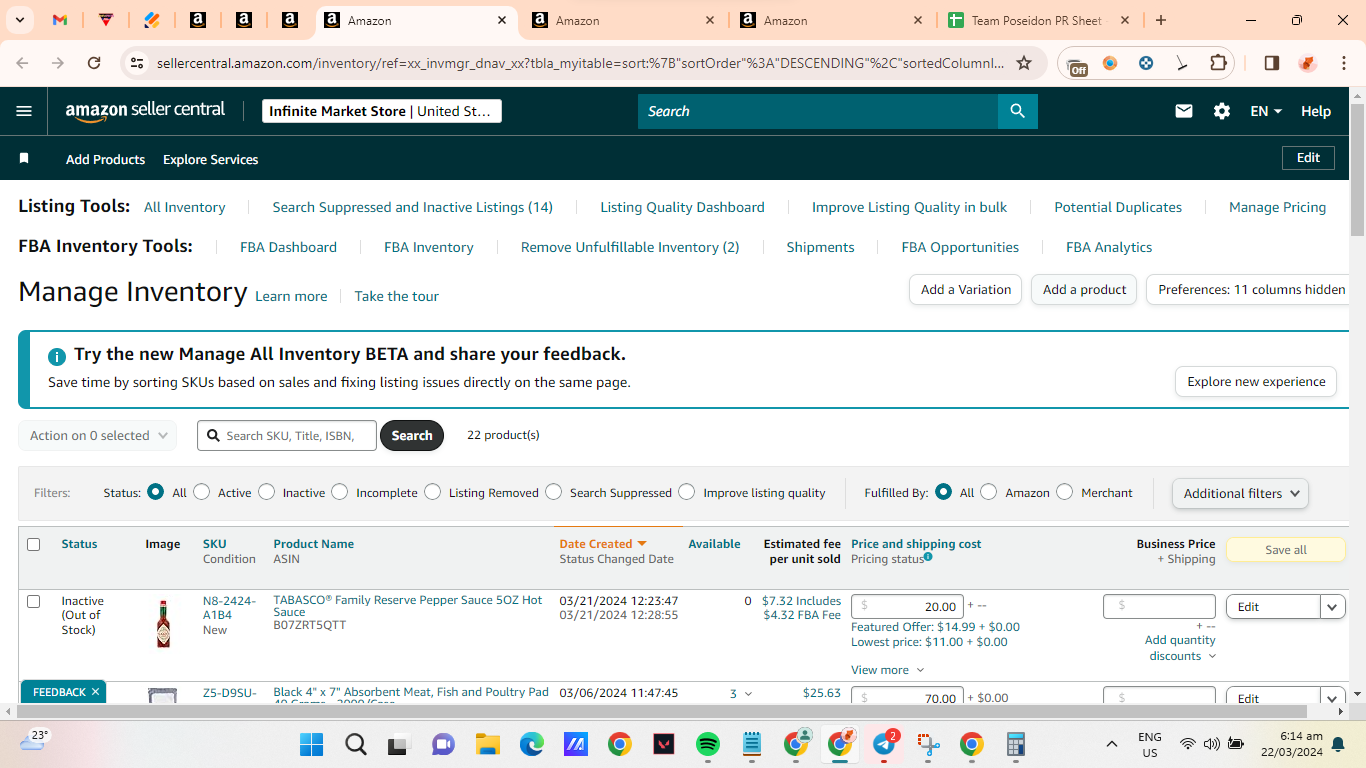
Task: Sort by the Date Created column
Action: coord(602,544)
